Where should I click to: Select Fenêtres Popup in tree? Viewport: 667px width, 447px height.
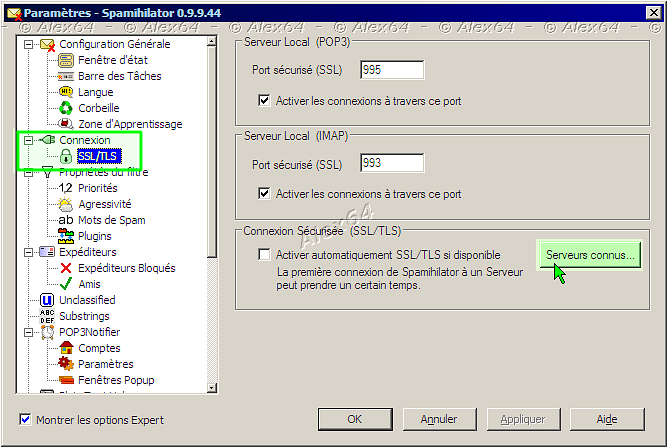pyautogui.click(x=116, y=380)
